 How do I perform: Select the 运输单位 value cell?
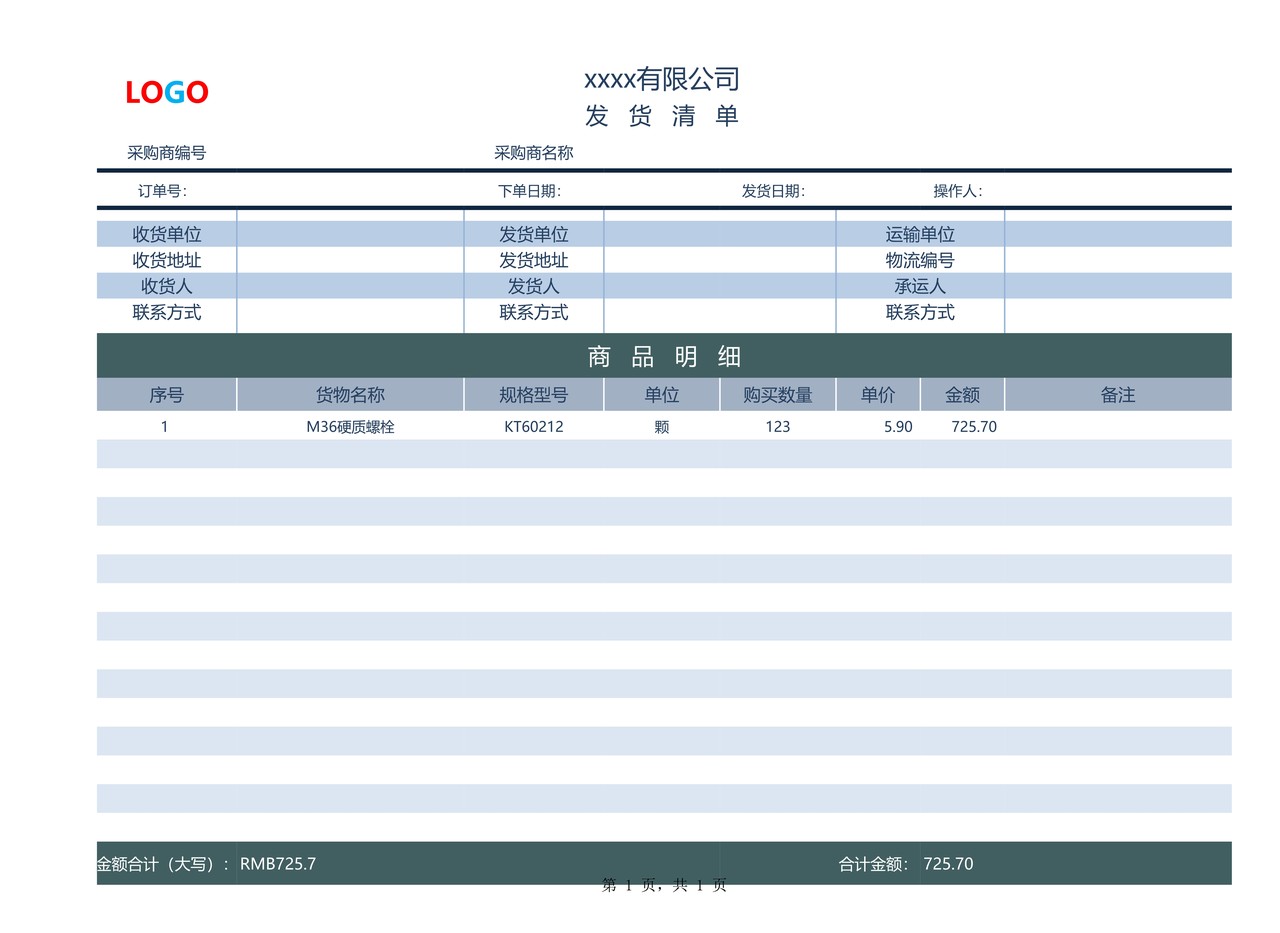[x=1116, y=232]
